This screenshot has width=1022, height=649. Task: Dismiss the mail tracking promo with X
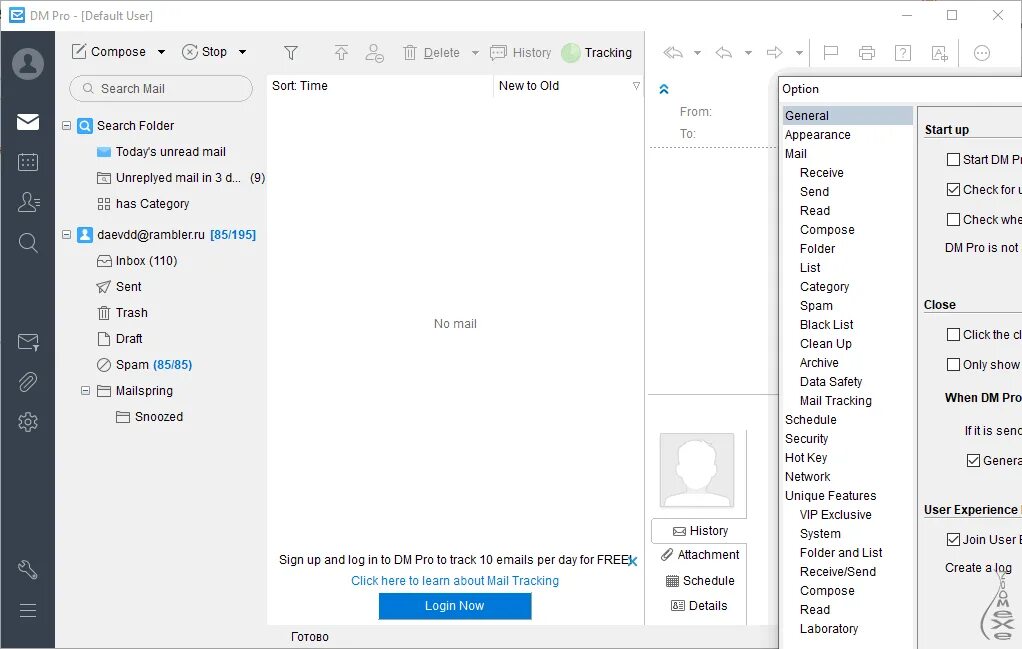[632, 561]
